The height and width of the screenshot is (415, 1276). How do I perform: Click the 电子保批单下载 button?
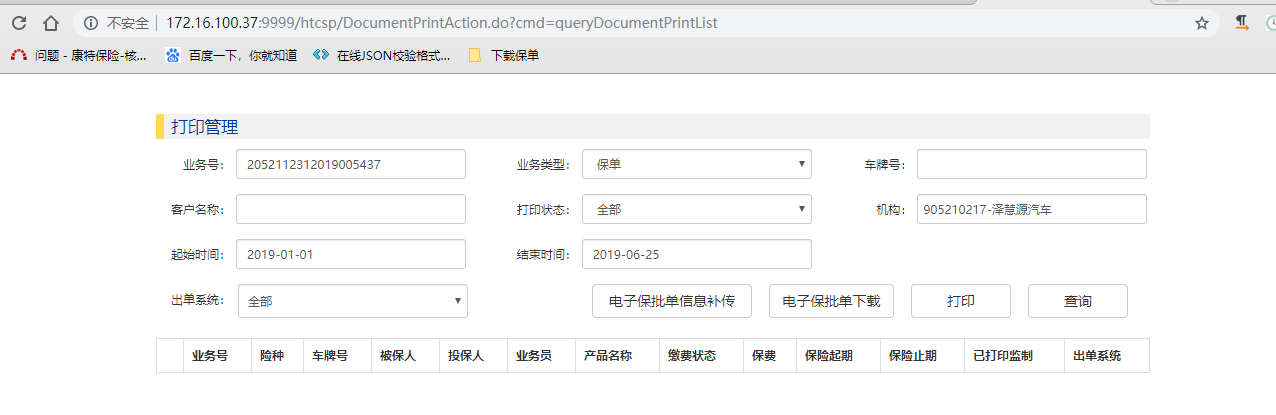click(830, 301)
